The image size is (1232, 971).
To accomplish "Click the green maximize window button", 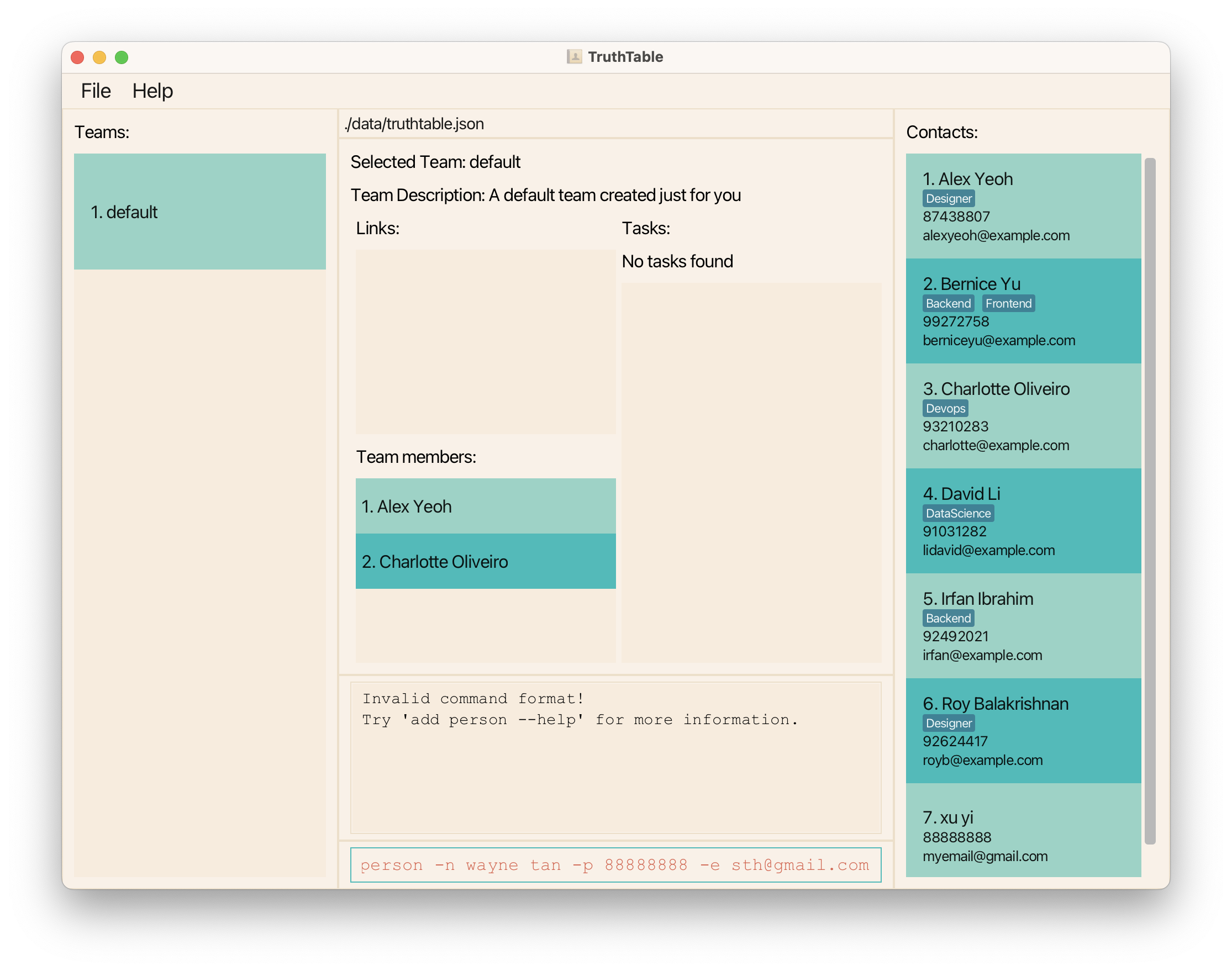I will (x=122, y=57).
